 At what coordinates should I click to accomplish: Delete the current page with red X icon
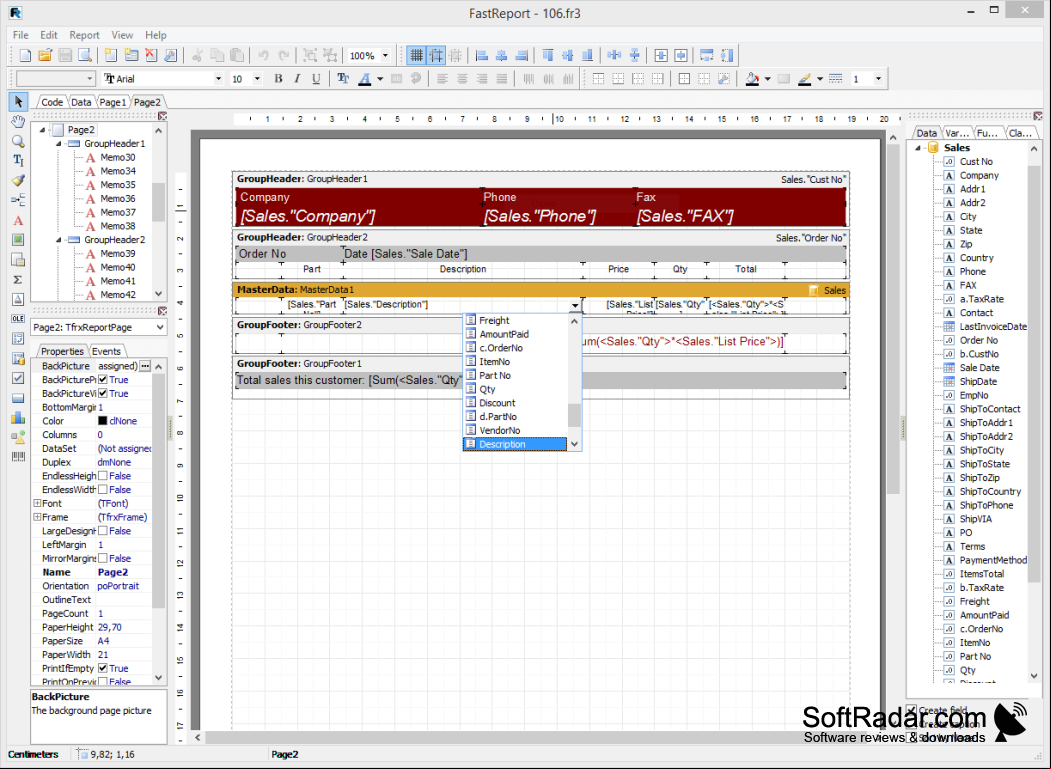coord(151,56)
